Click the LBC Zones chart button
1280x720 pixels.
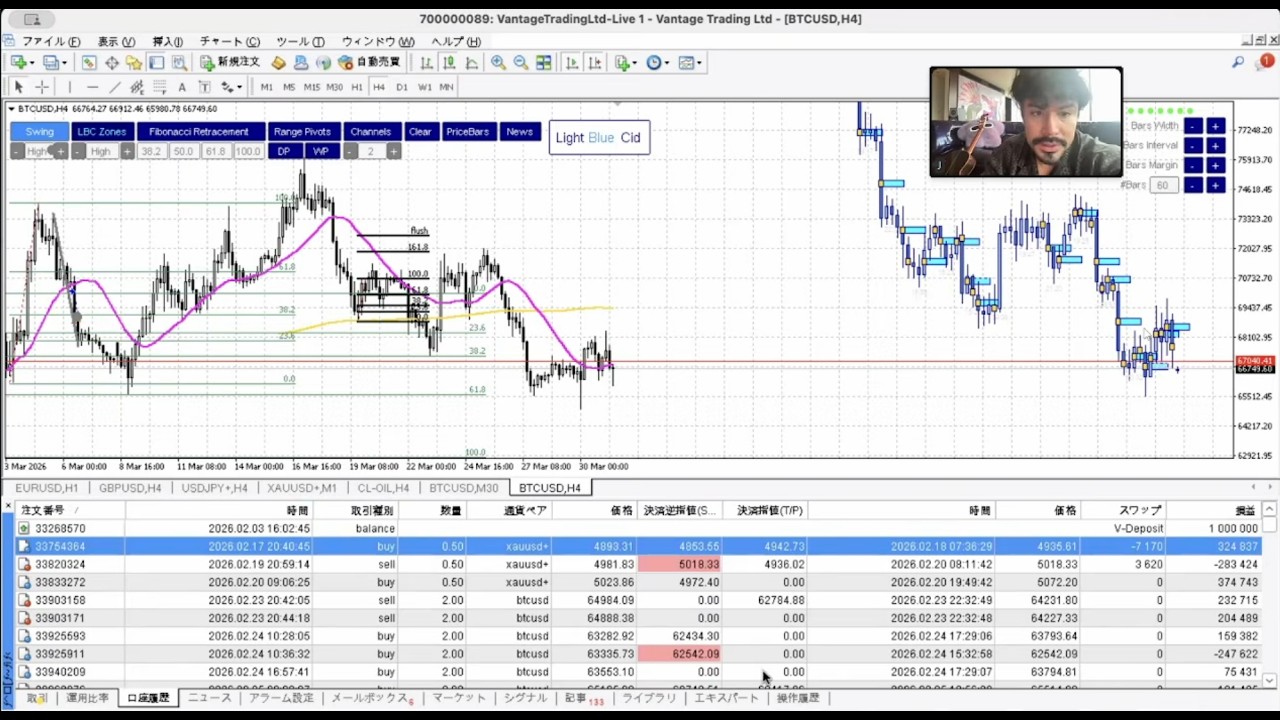pos(102,132)
